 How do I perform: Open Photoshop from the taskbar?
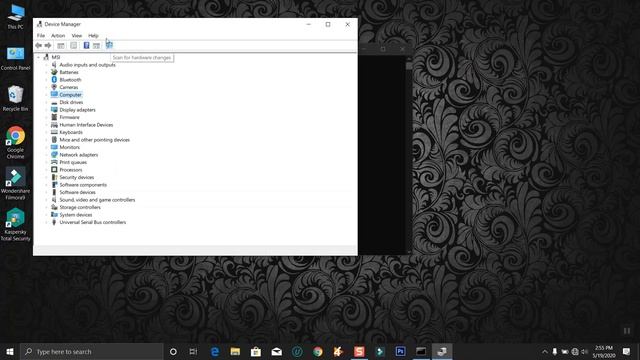400,351
